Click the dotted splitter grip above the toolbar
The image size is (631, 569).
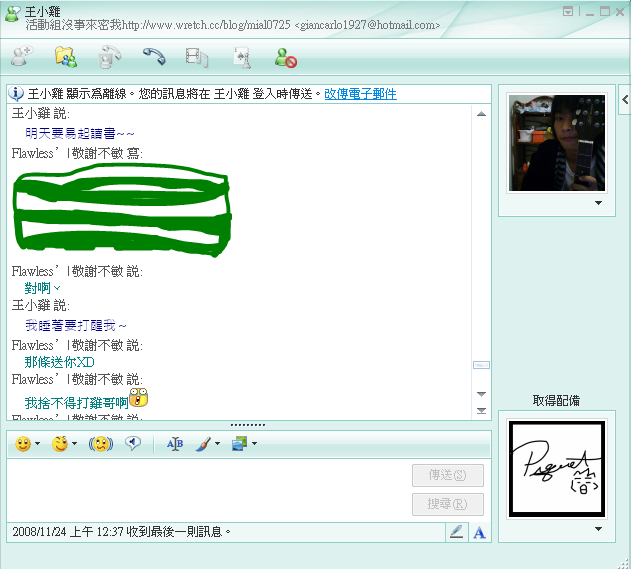click(248, 425)
